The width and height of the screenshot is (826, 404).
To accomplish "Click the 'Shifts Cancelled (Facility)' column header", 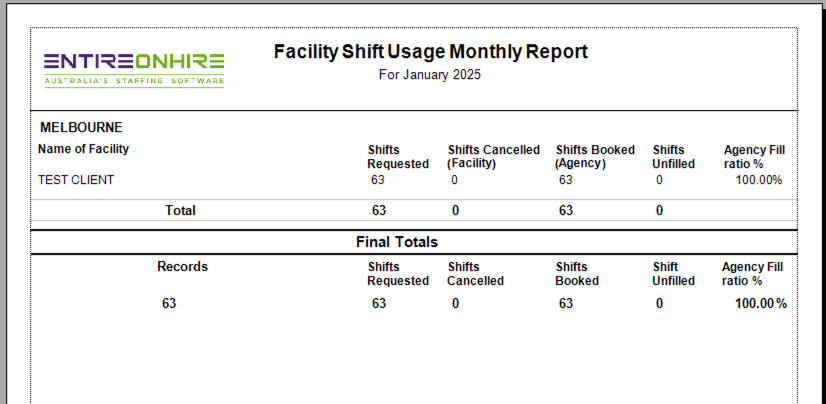I will (493, 156).
